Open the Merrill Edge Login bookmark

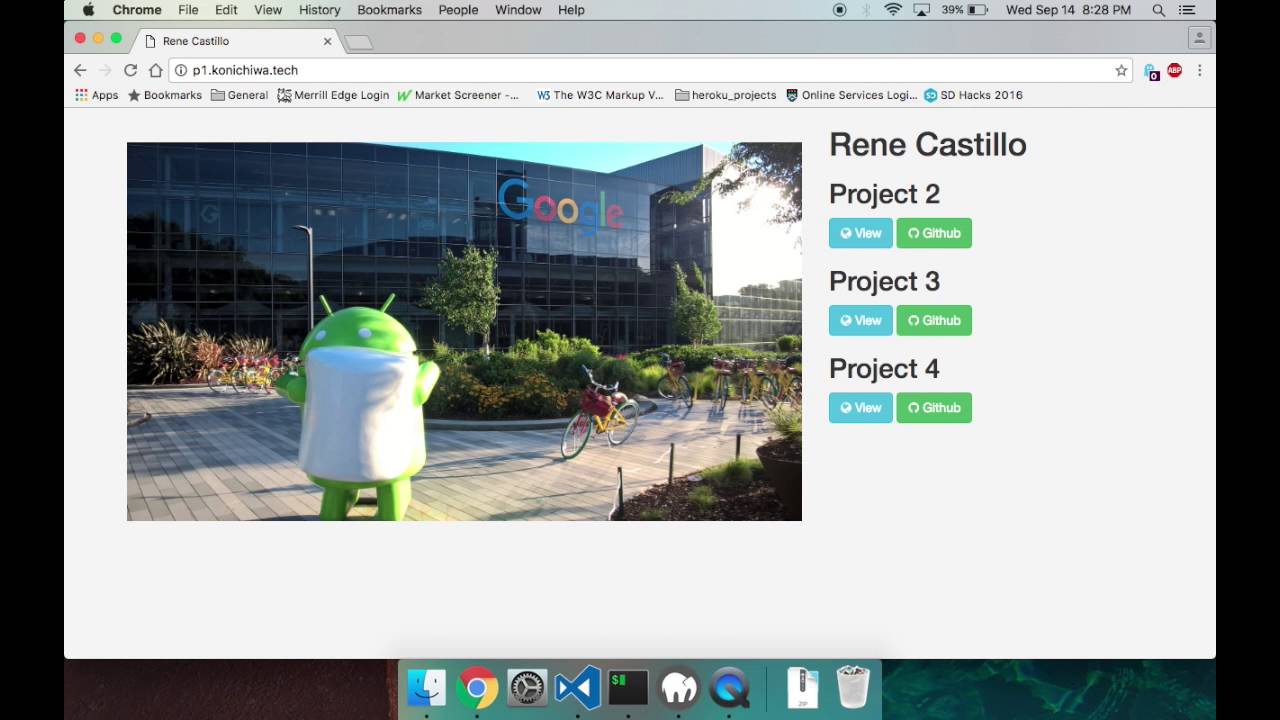[x=333, y=95]
